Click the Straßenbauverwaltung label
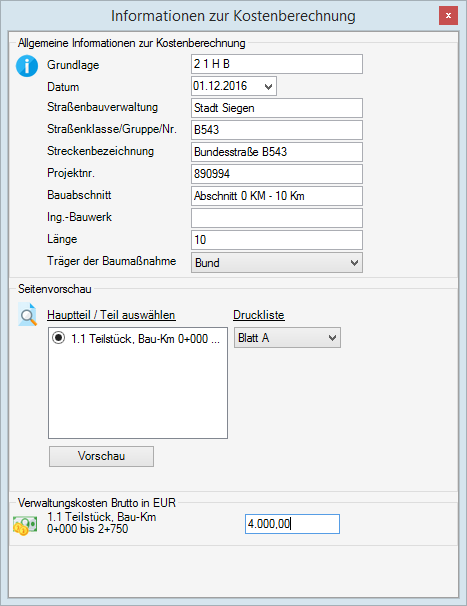The width and height of the screenshot is (467, 606). 102,107
